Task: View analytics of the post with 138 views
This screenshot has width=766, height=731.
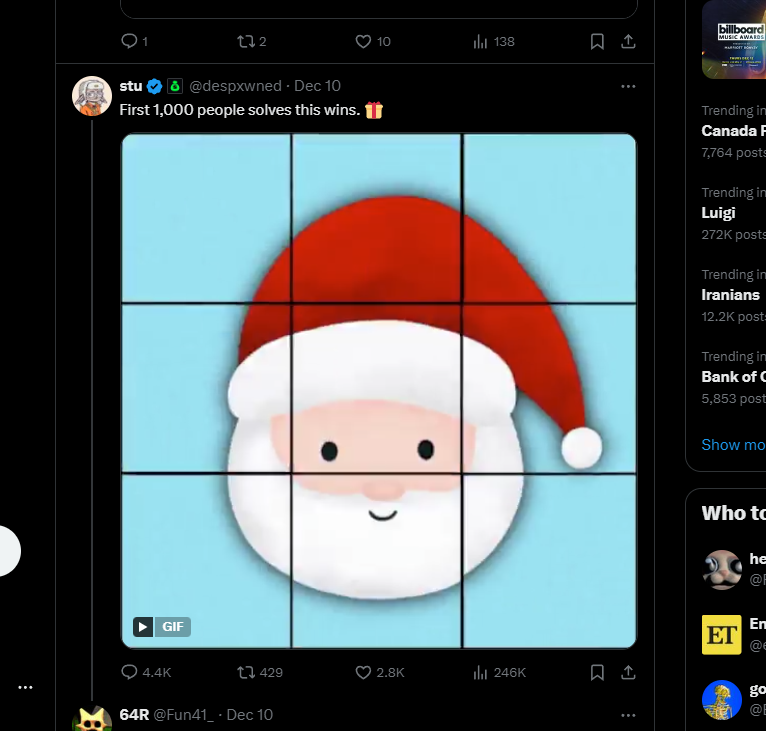Action: click(x=493, y=42)
